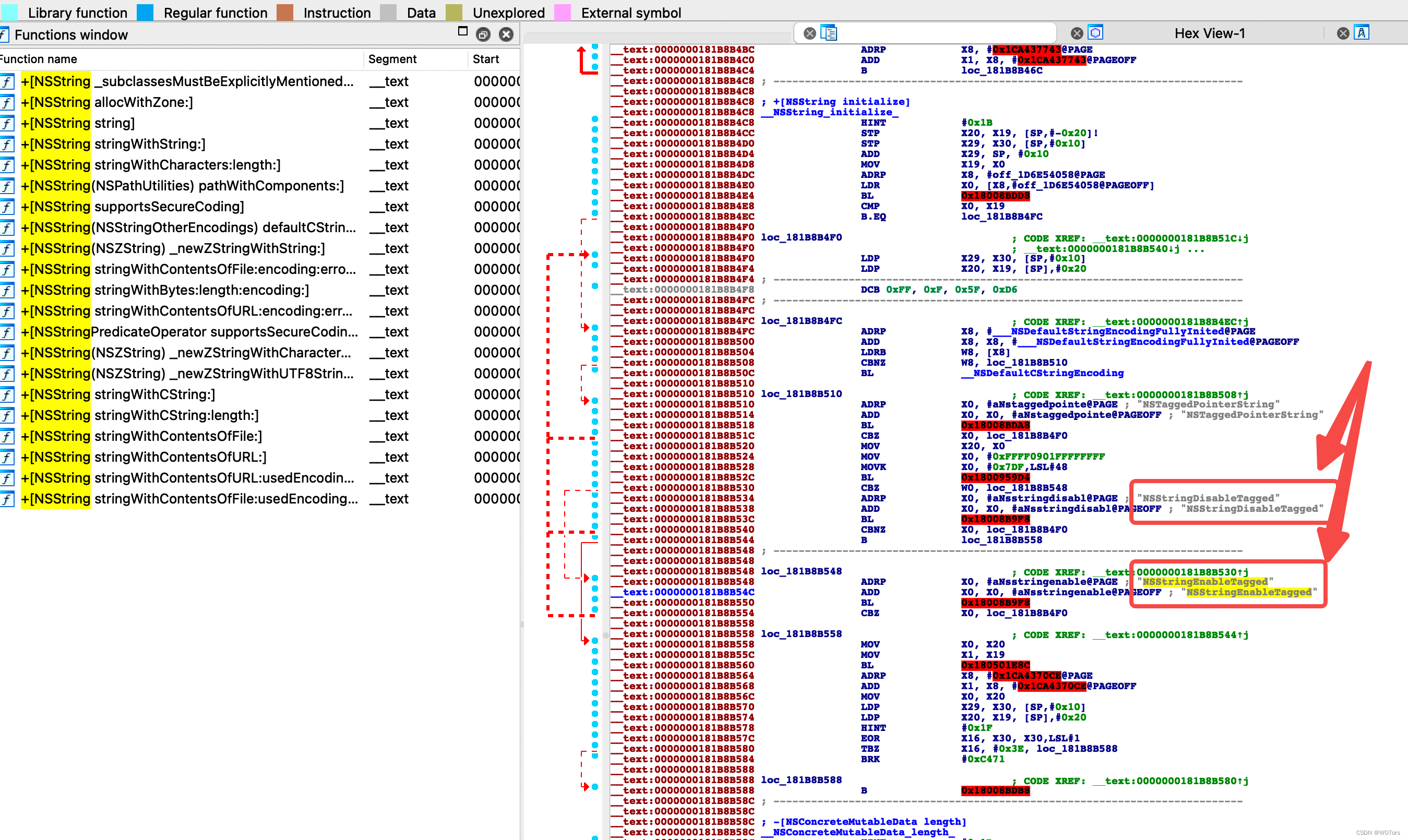Click the loc_181B8B558 label
Viewport: 1408px width, 840px height.
click(x=801, y=634)
